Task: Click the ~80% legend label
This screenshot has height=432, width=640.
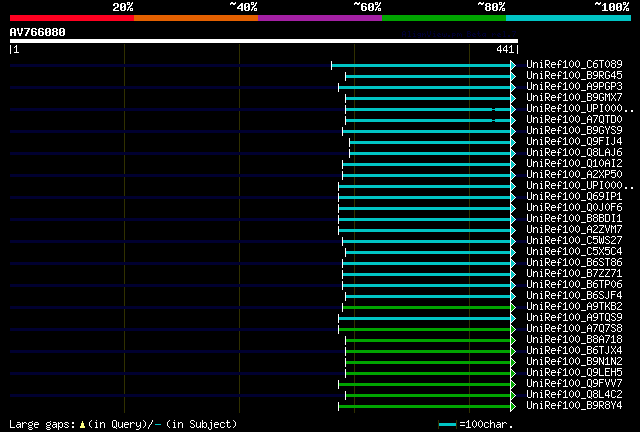Action: [491, 7]
